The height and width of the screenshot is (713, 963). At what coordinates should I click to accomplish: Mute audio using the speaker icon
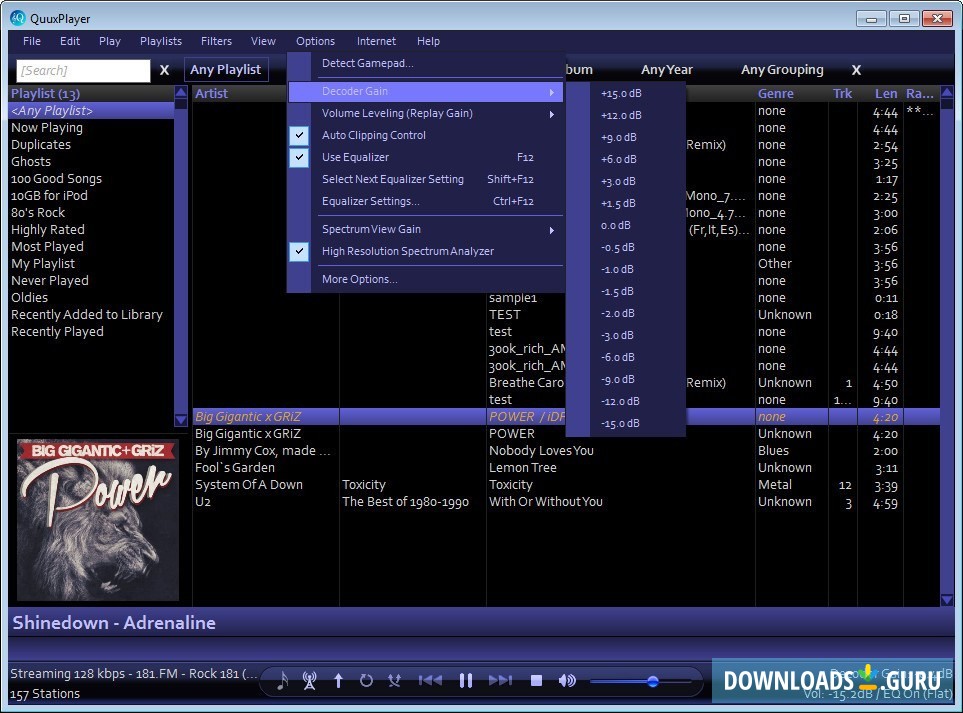(567, 680)
